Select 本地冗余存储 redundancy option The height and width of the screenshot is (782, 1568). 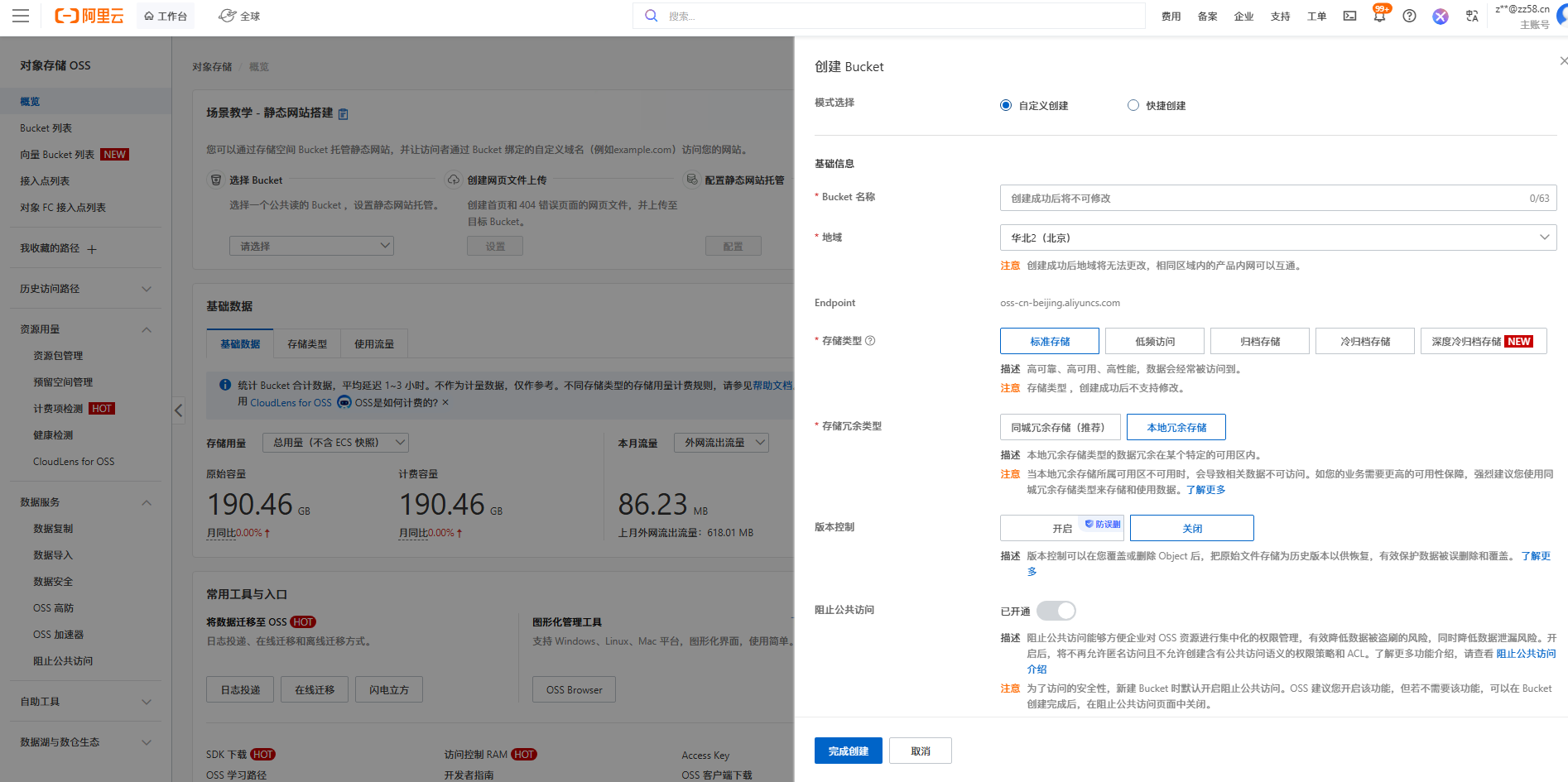[x=1176, y=427]
